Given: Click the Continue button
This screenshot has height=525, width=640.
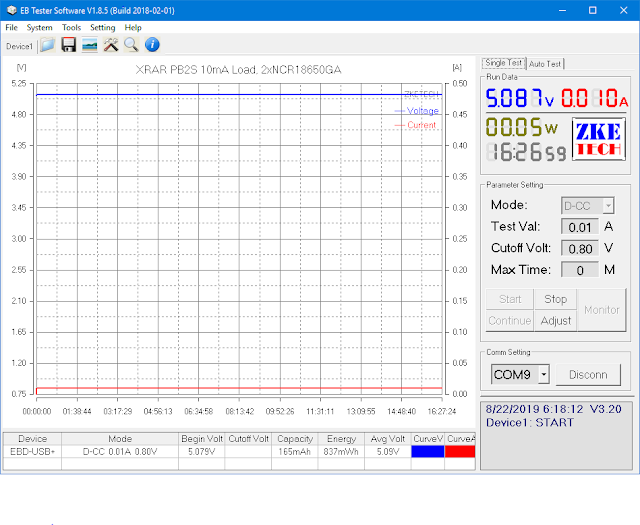Looking at the screenshot, I should (510, 321).
